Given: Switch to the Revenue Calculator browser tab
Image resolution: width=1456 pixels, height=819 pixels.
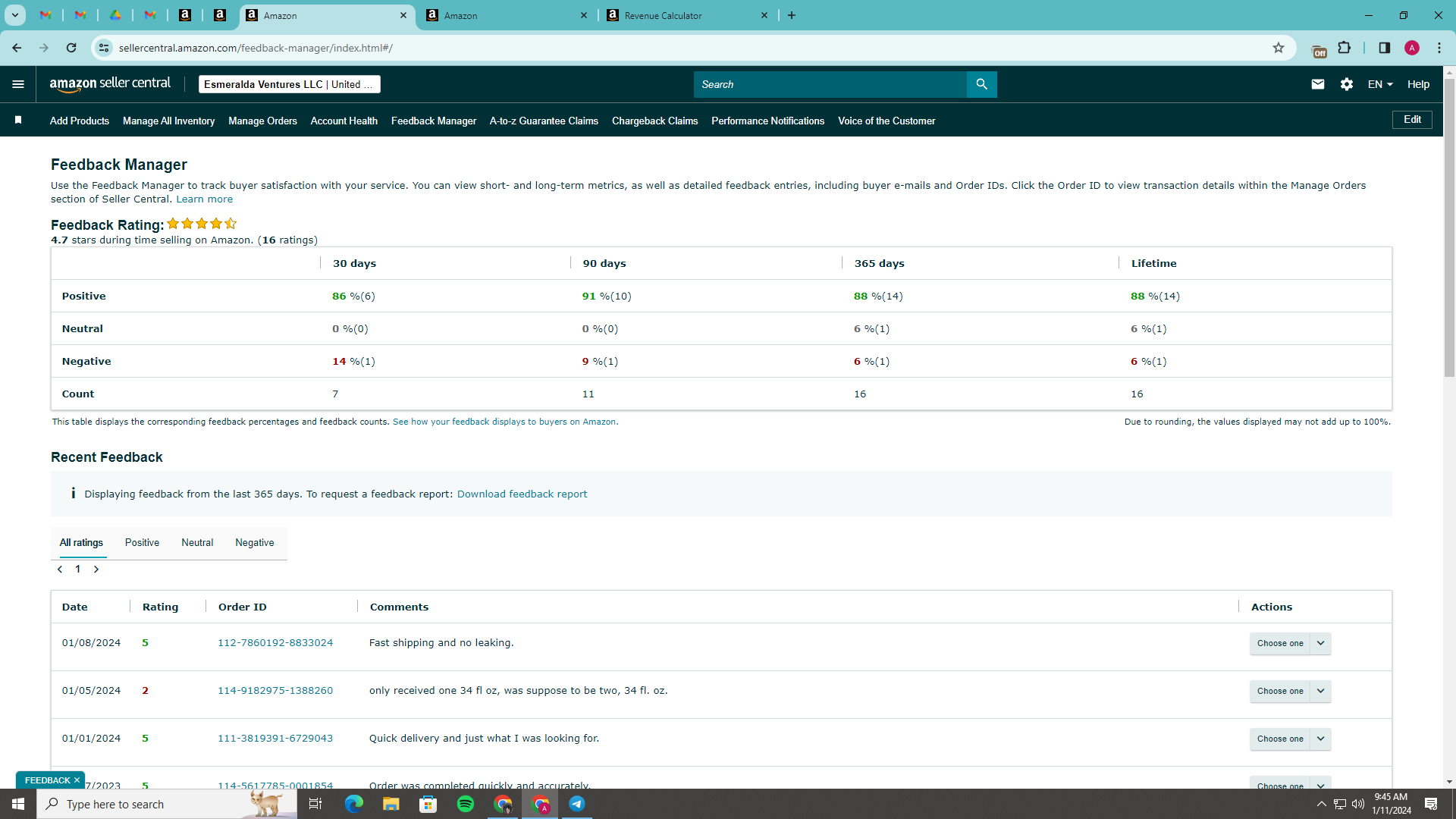Looking at the screenshot, I should pyautogui.click(x=688, y=15).
